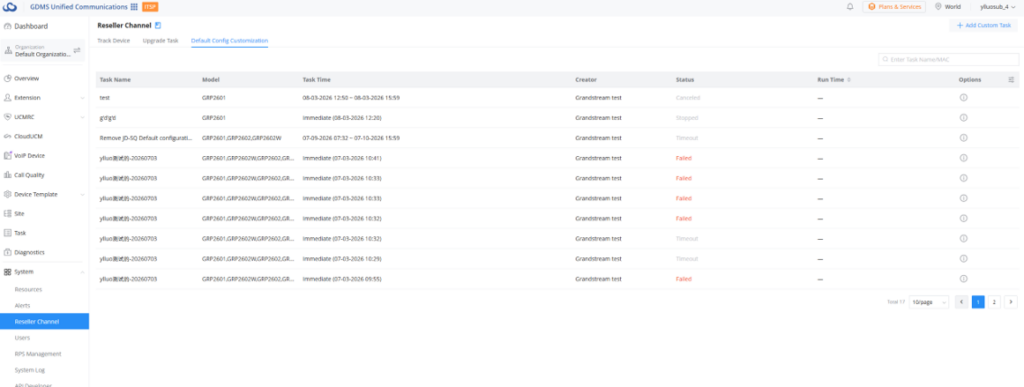Click the ITSP badge in the header
The width and height of the screenshot is (1024, 387).
150,7
